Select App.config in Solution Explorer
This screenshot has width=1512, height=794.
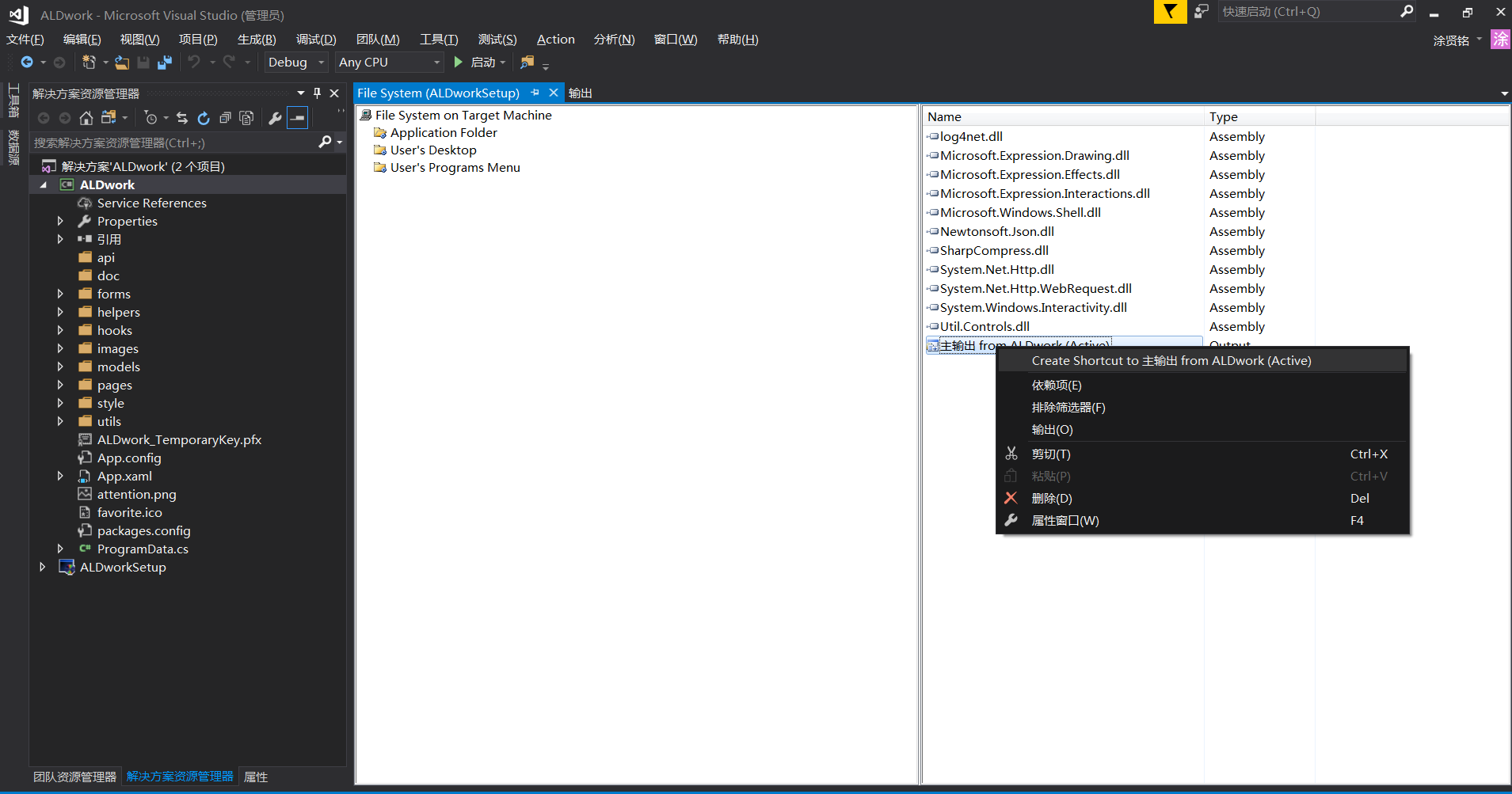pyautogui.click(x=129, y=458)
